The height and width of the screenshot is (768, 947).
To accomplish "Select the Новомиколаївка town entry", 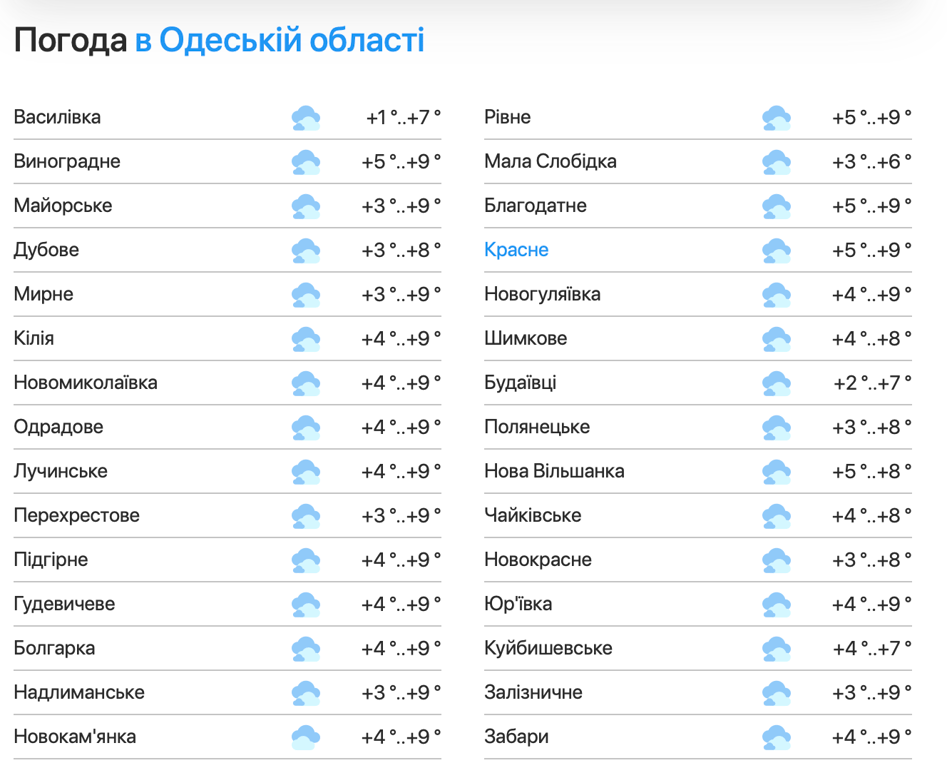I will [85, 383].
